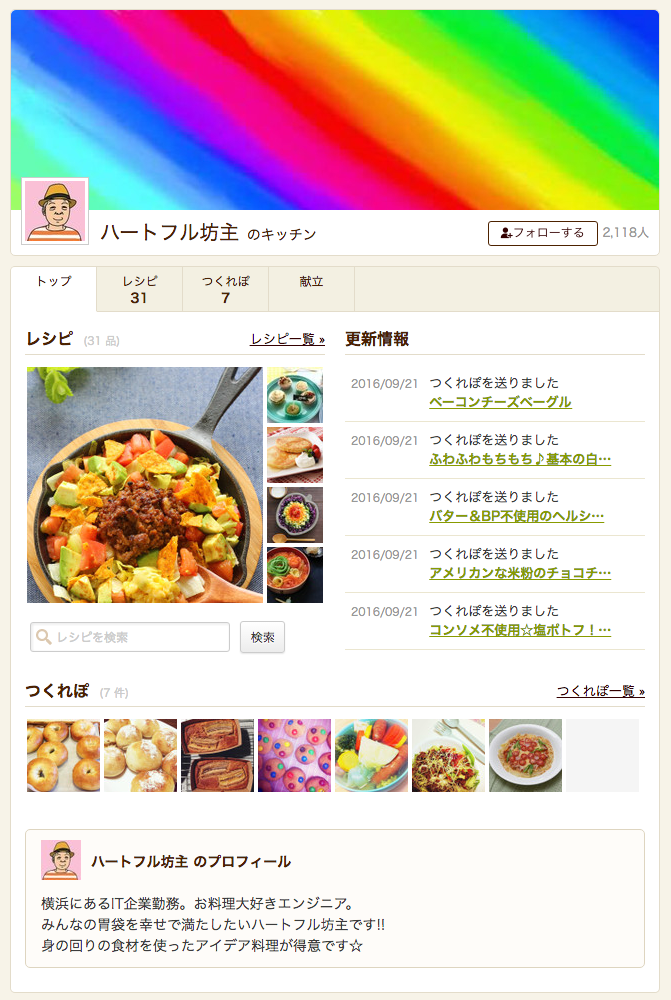This screenshot has width=671, height=1000.
Task: Click the small avatar beside プロフィール heading
Action: click(x=61, y=860)
